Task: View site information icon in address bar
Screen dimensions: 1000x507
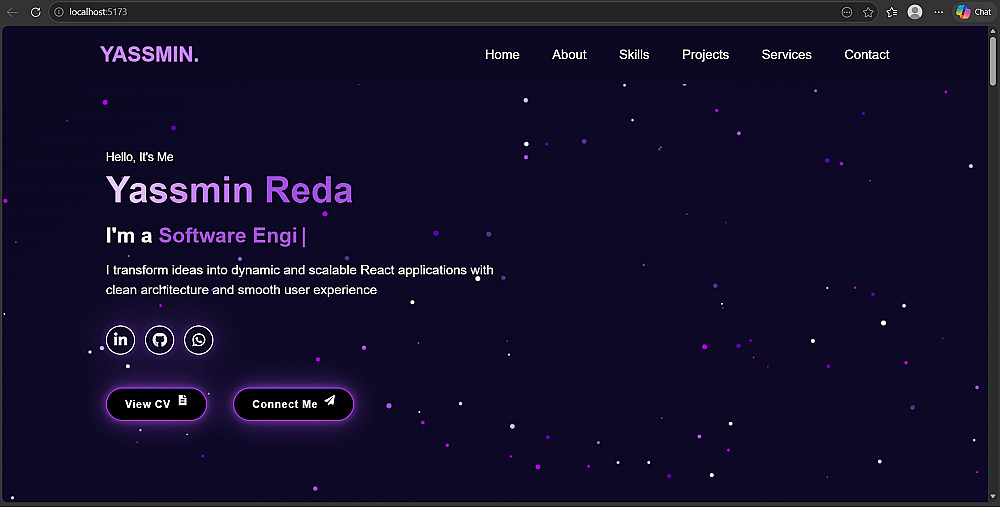Action: point(59,12)
